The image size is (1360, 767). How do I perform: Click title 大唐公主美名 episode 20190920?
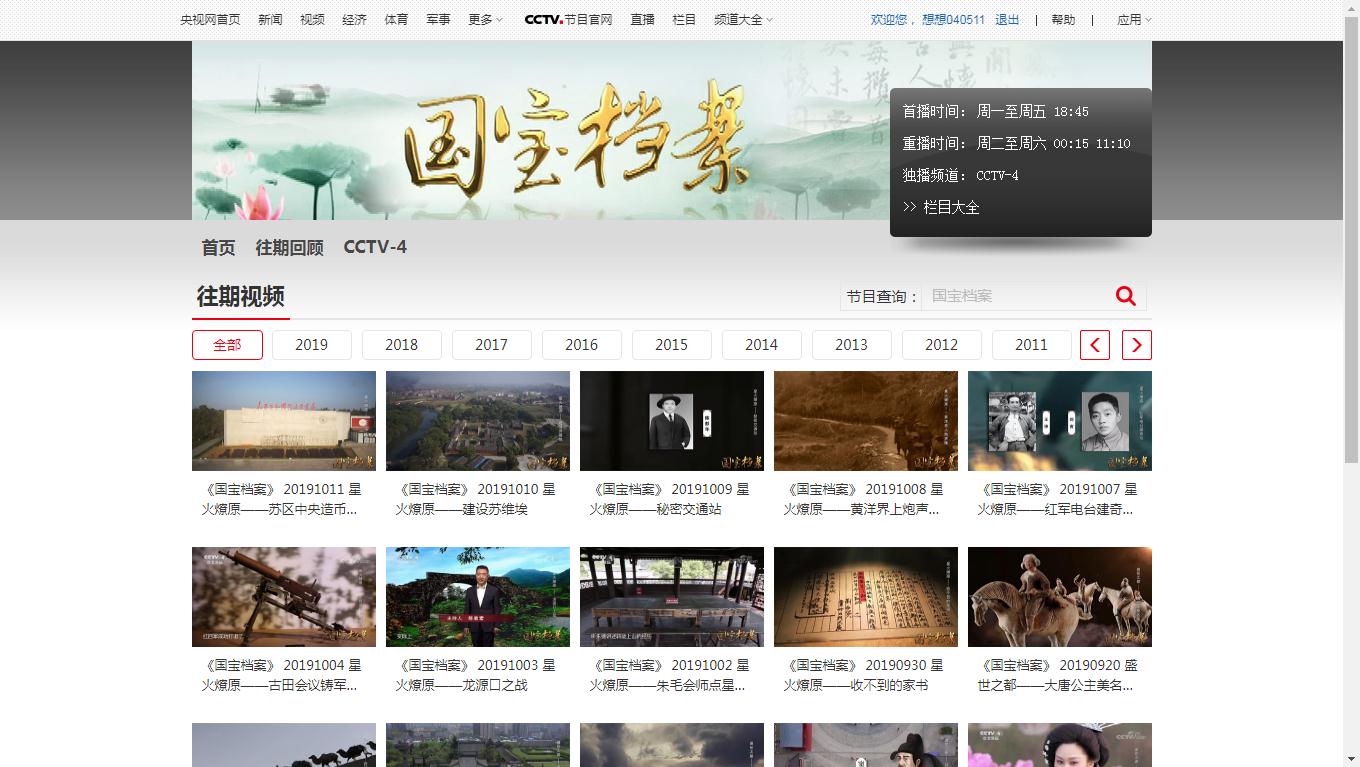(1058, 675)
